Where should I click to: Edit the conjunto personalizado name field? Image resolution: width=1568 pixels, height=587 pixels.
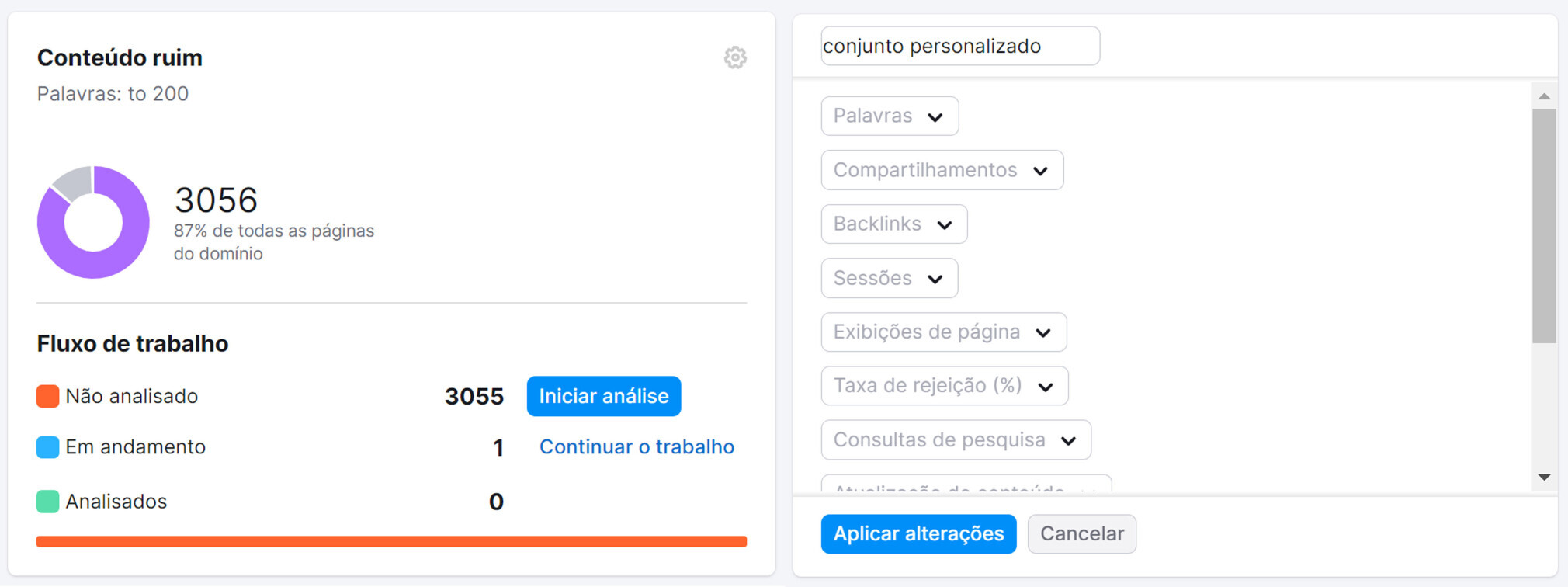tap(960, 46)
